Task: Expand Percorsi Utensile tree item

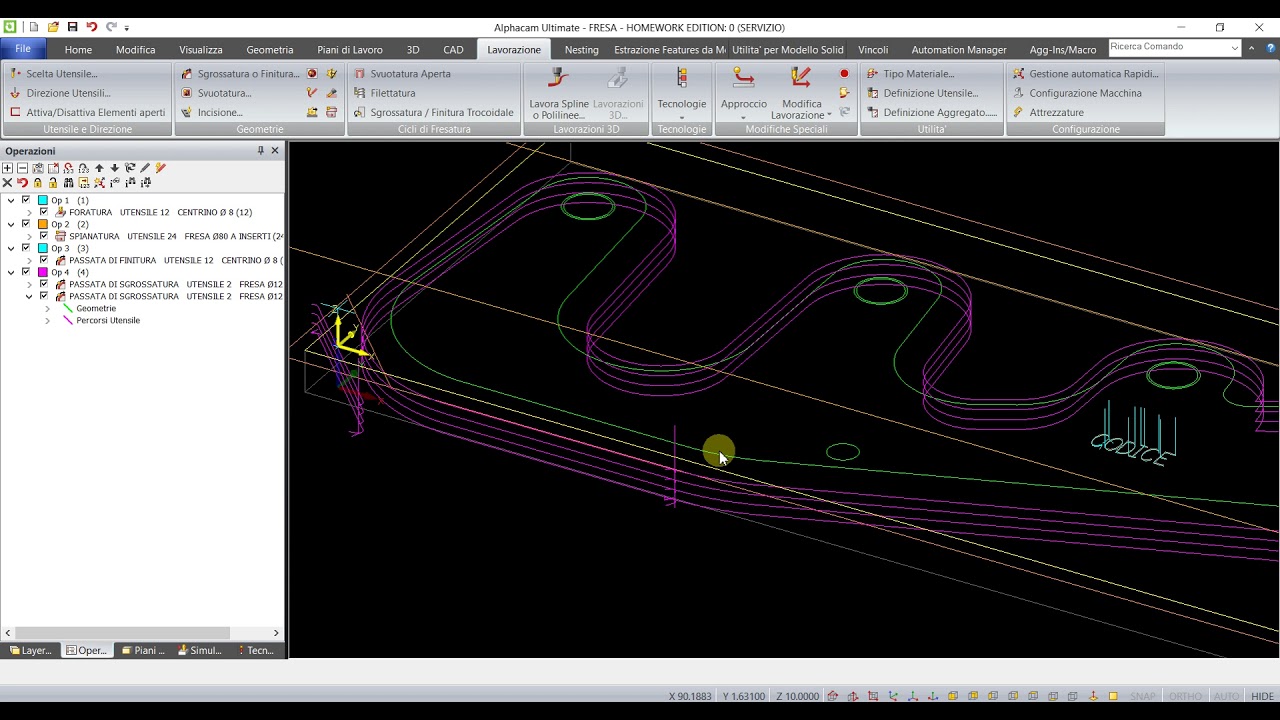Action: point(47,320)
